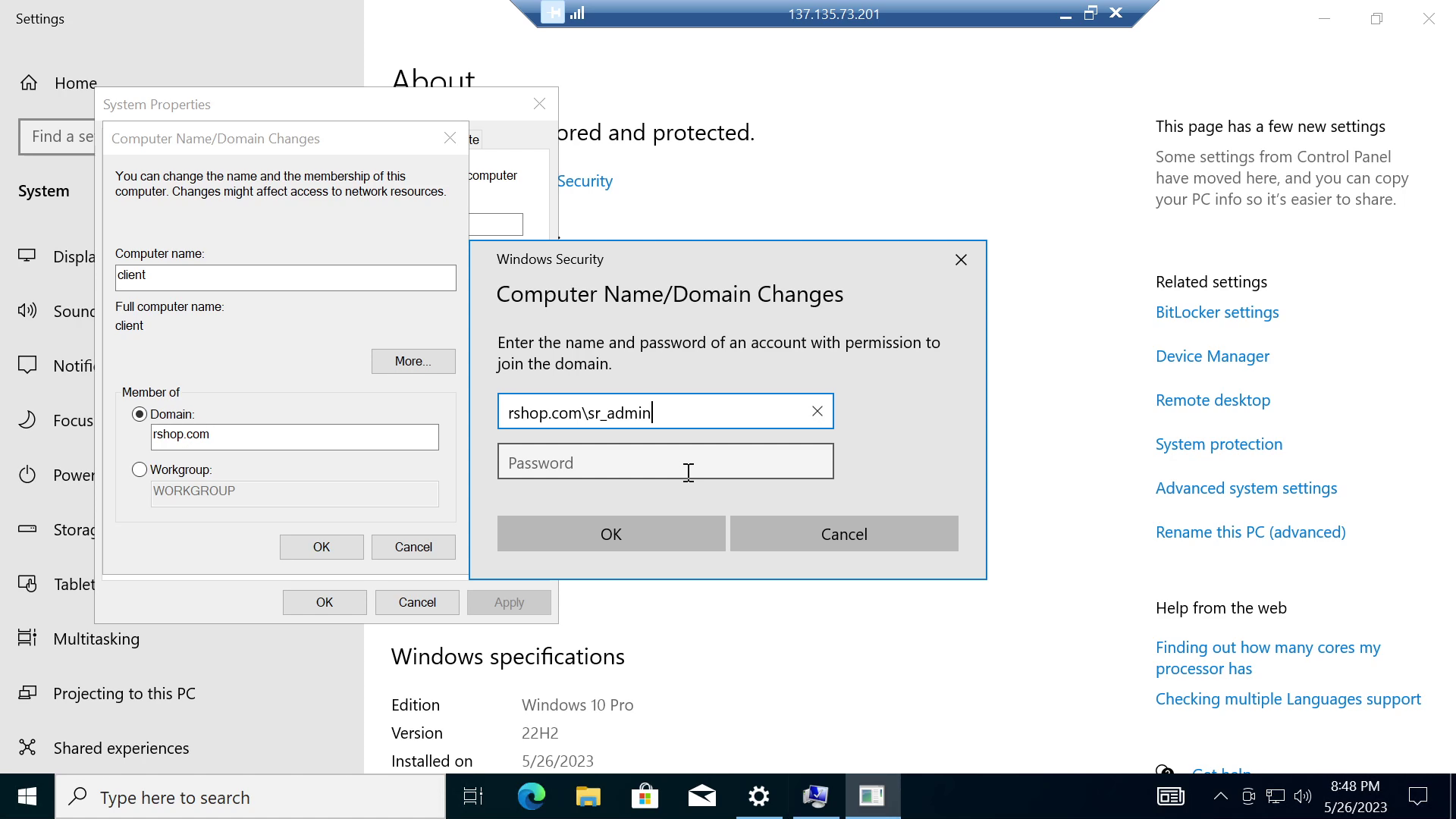Close the Windows Security dialog
This screenshot has width=1456, height=819.
[961, 260]
